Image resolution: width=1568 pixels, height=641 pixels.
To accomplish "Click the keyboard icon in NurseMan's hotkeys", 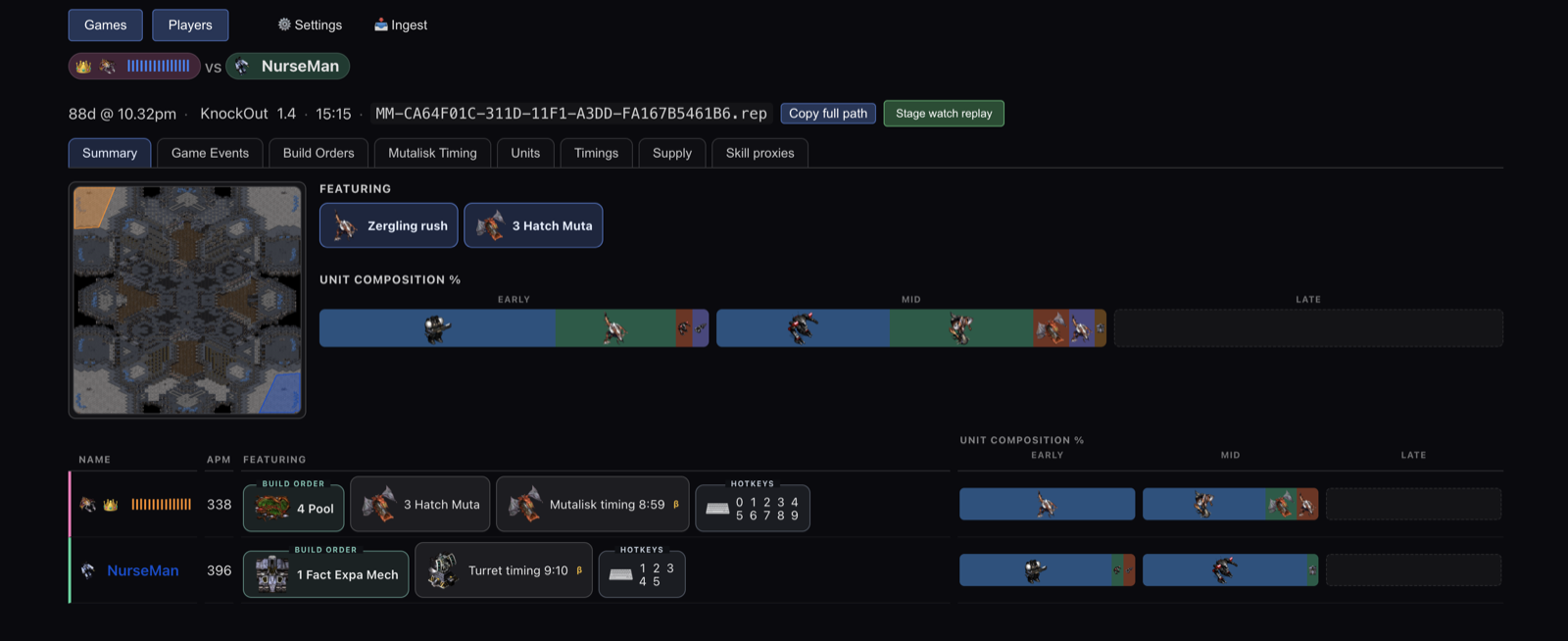I will point(621,574).
